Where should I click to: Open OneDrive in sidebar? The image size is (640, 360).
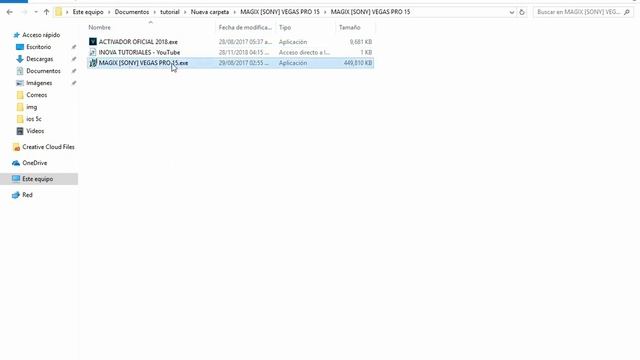pos(35,163)
